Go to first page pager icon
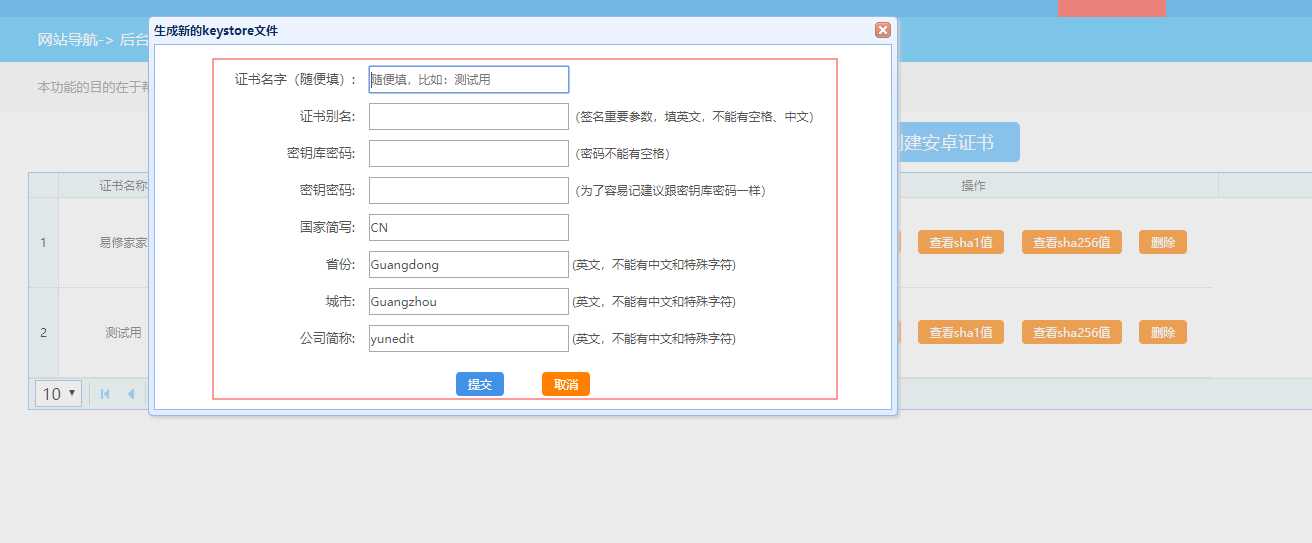Screen dimensions: 1312x543 tap(105, 394)
